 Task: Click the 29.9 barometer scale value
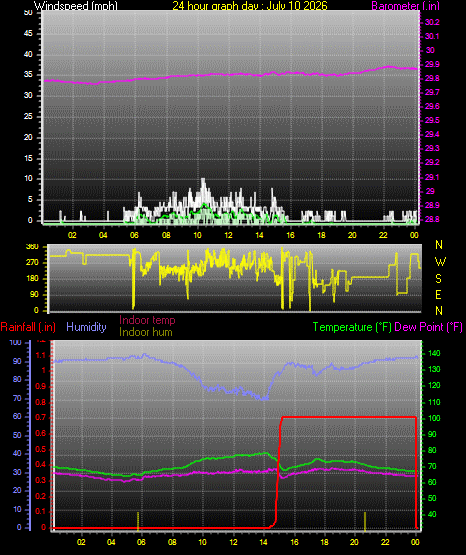[432, 64]
